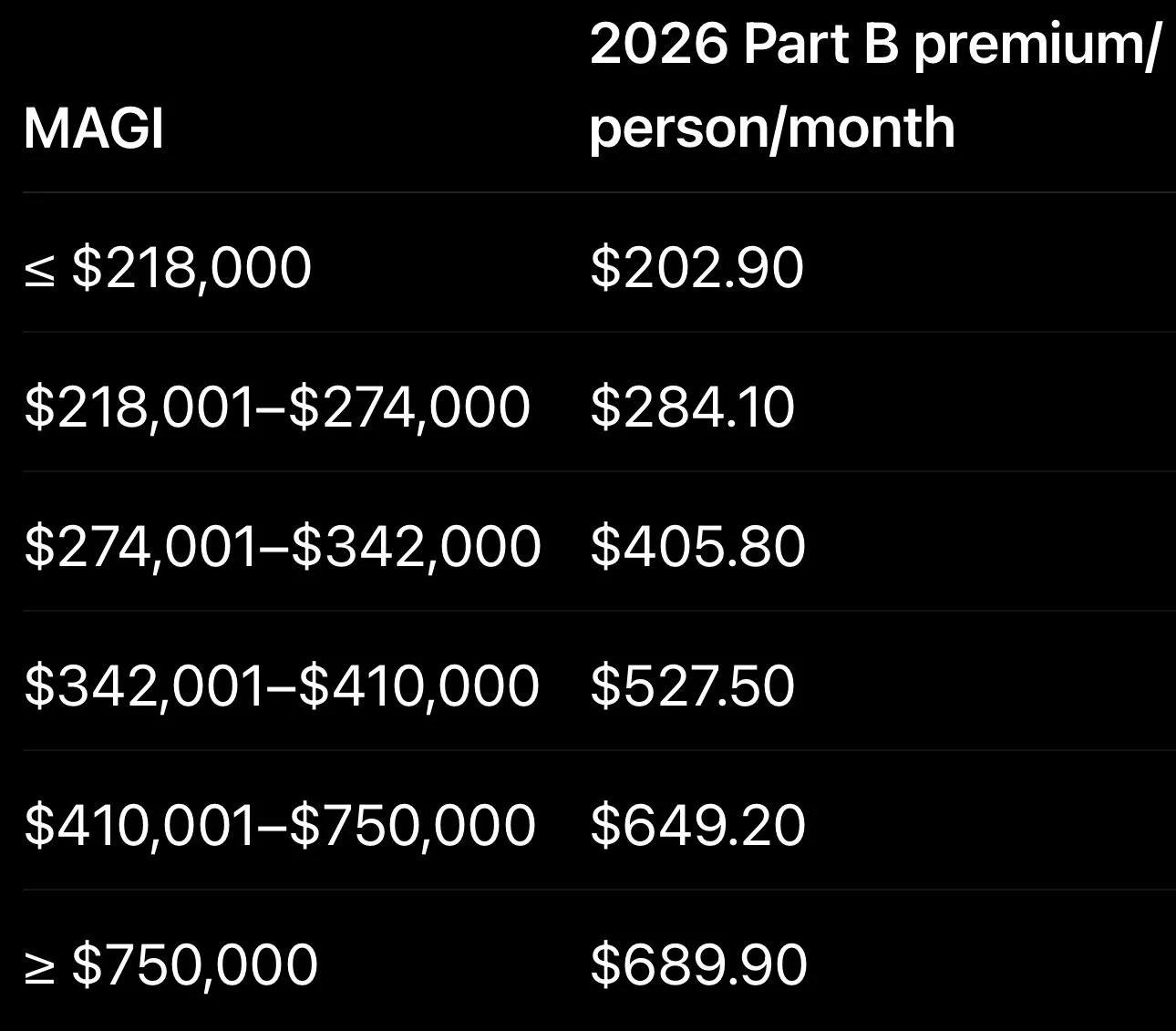Click the $202.90 premium value
Screen dimensions: 1176x1031
coord(696,268)
